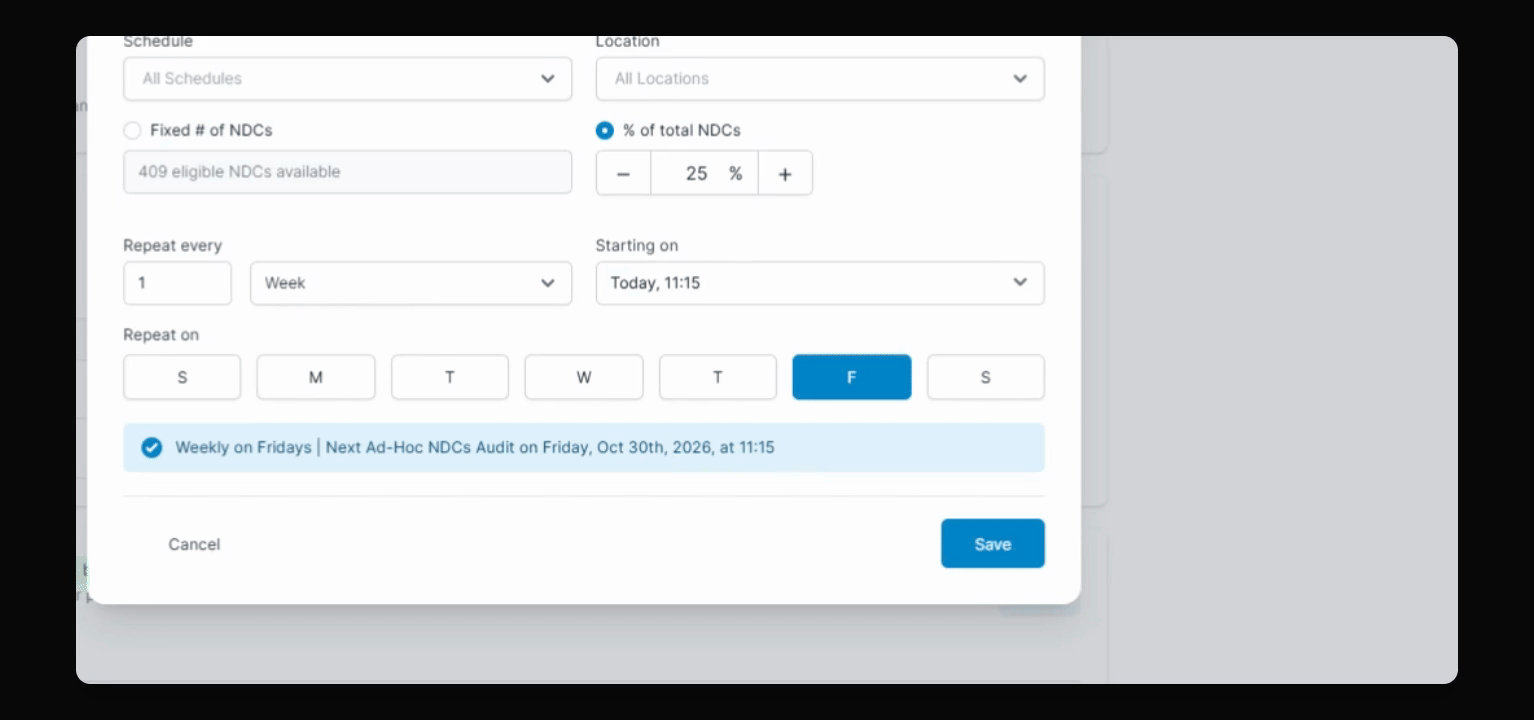Click the blue checkmark icon in summary banner

point(151,447)
